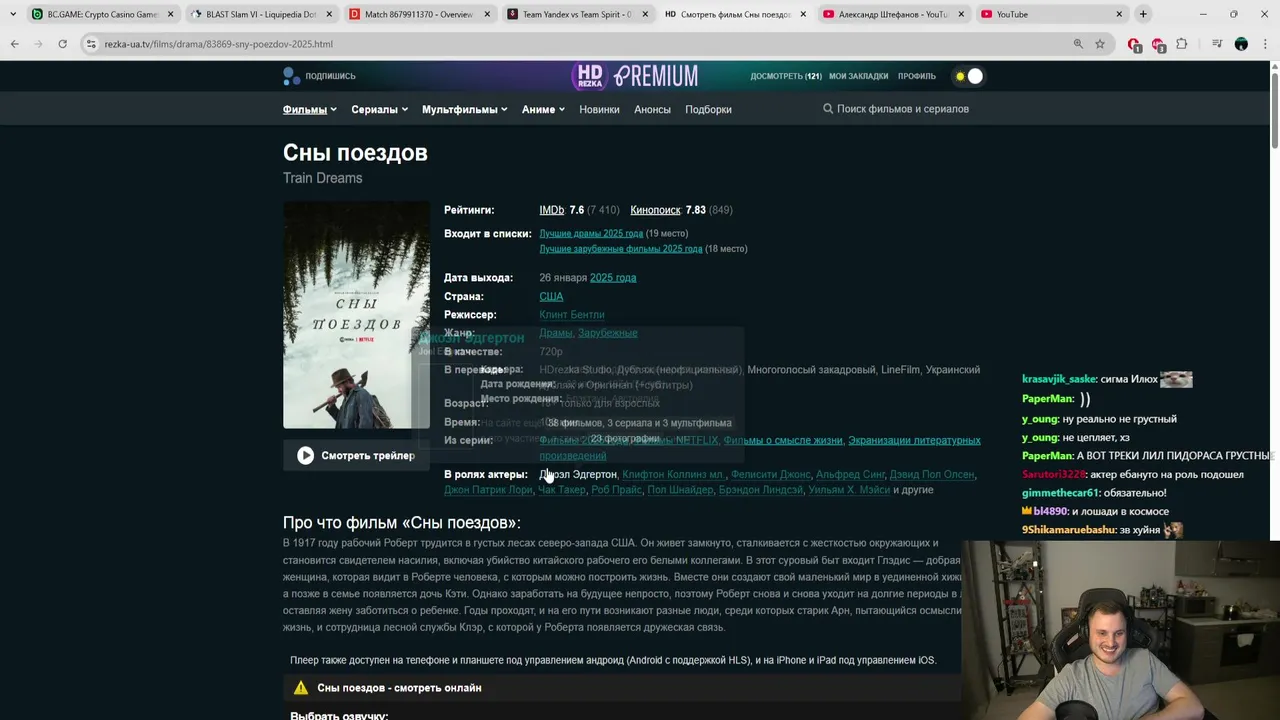Open the ПРОФИЛЬ page
This screenshot has width=1280, height=720.
point(917,76)
